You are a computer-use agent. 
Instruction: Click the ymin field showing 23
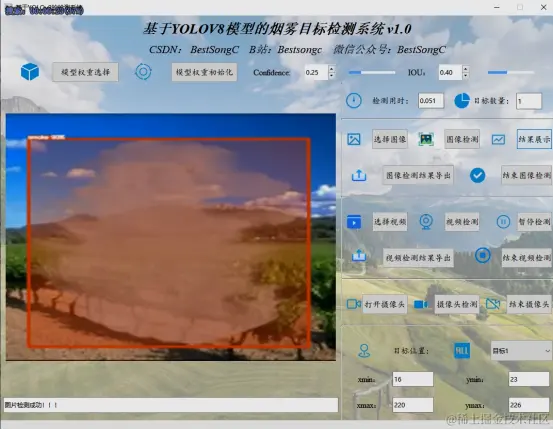[529, 379]
